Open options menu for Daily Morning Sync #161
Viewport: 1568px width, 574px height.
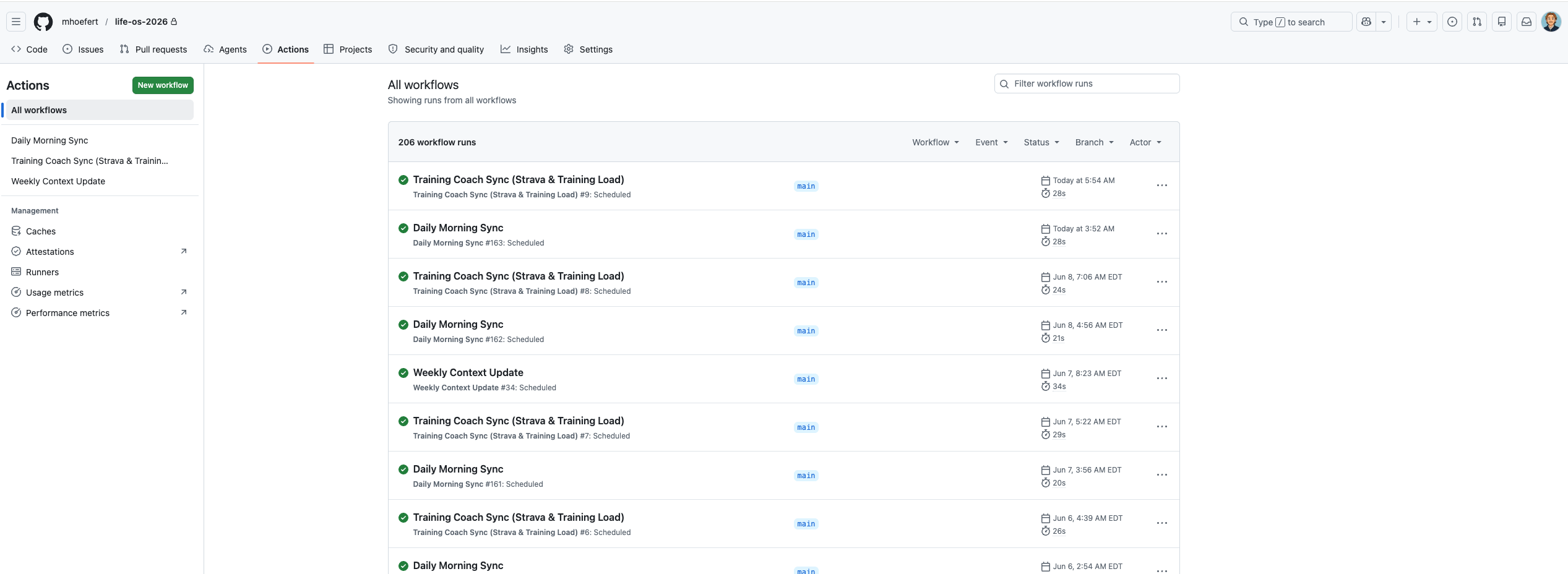1162,475
